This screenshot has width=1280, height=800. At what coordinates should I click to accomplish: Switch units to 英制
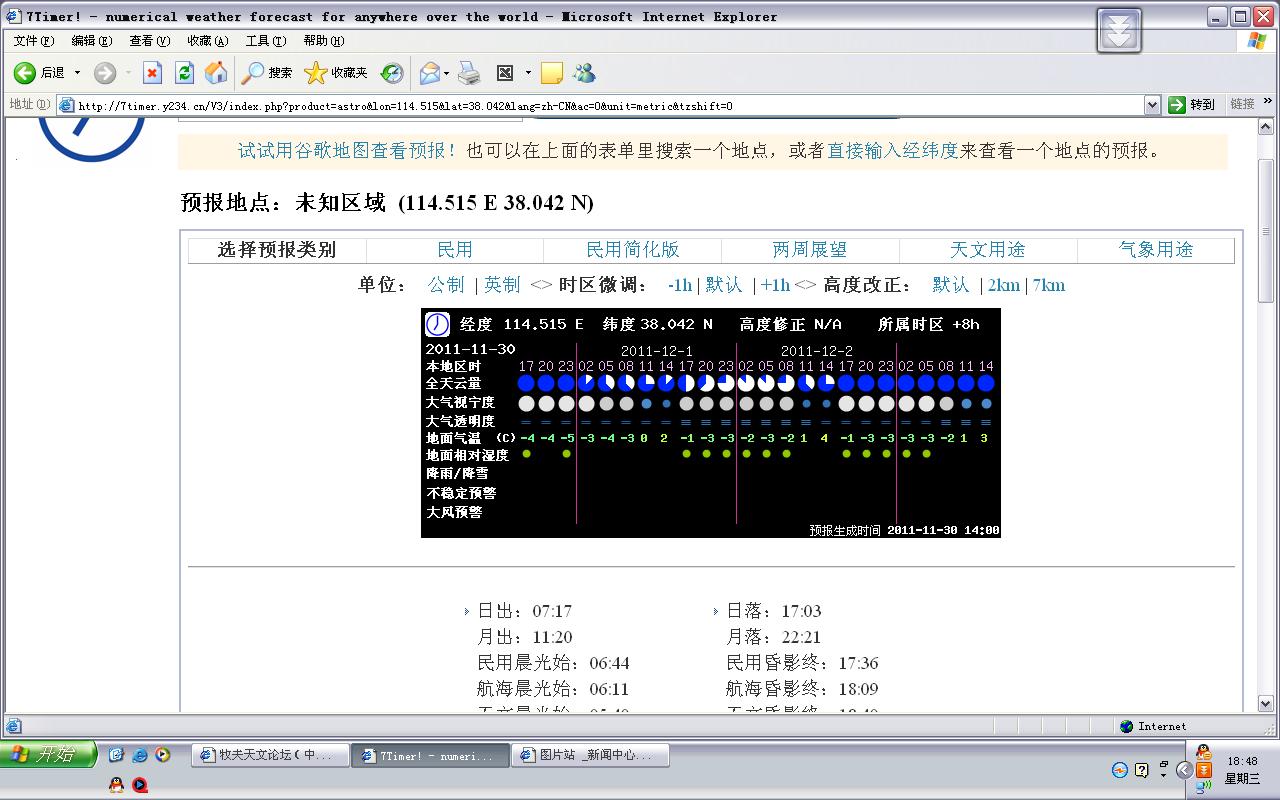click(x=502, y=285)
